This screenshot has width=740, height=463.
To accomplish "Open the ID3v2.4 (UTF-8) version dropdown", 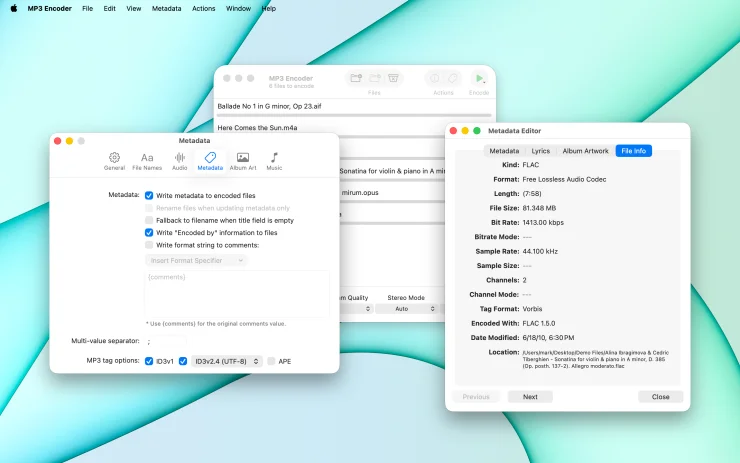I will tap(227, 362).
